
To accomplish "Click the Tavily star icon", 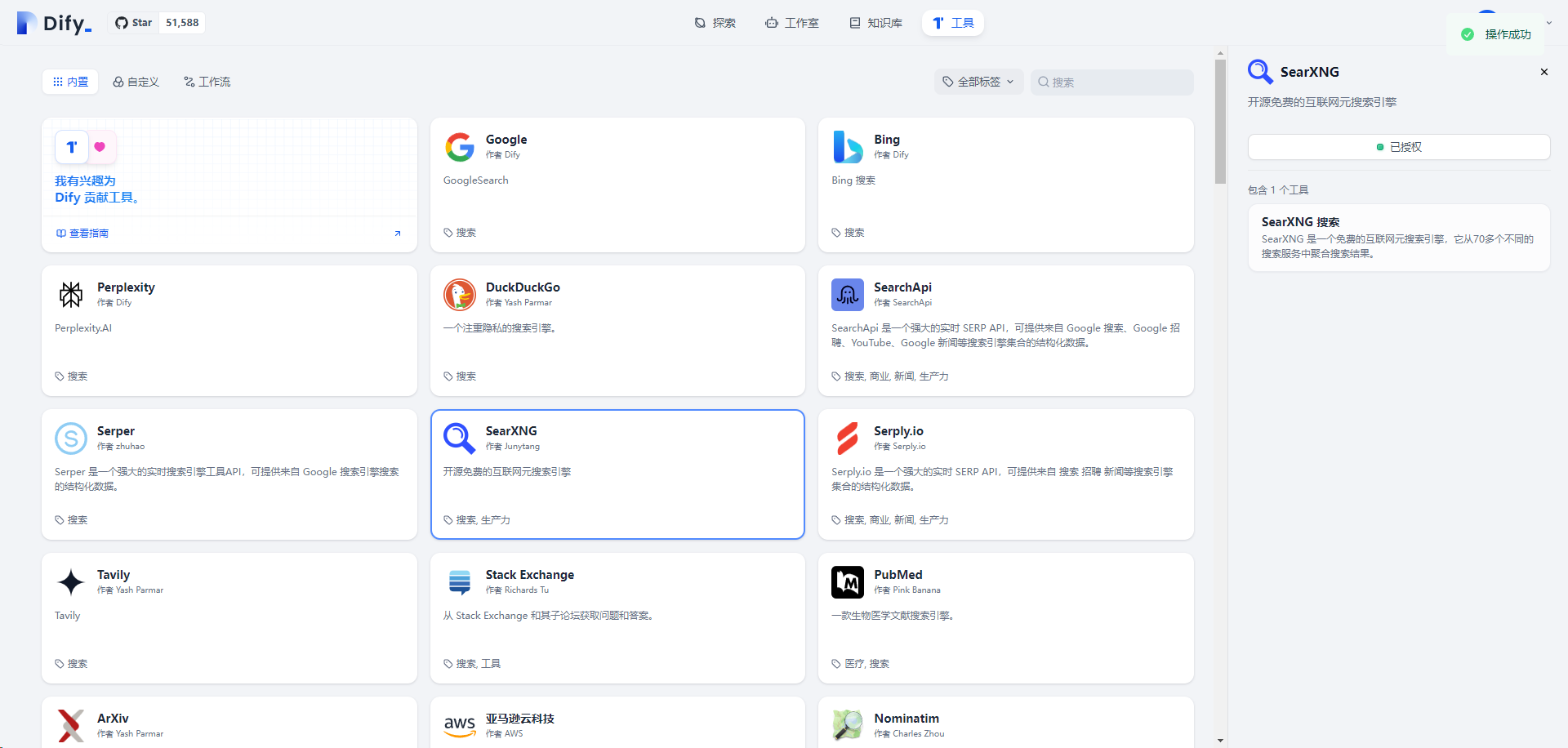I will 71,582.
